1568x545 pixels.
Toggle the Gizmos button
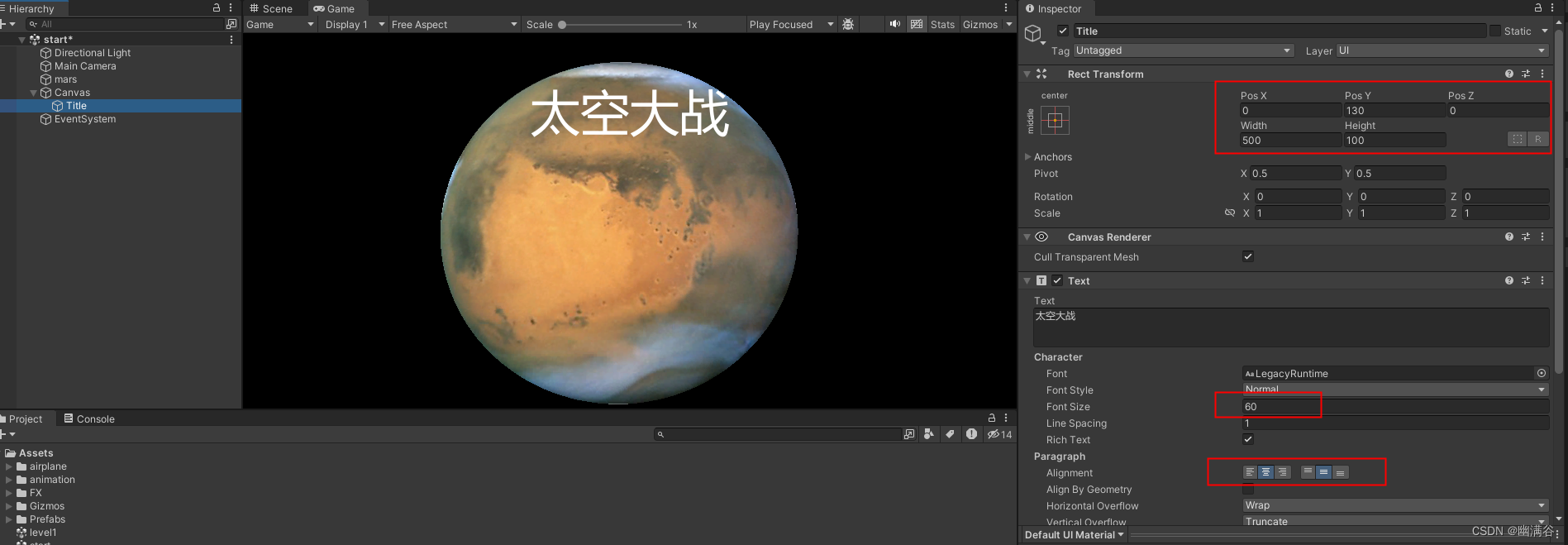pyautogui.click(x=980, y=24)
